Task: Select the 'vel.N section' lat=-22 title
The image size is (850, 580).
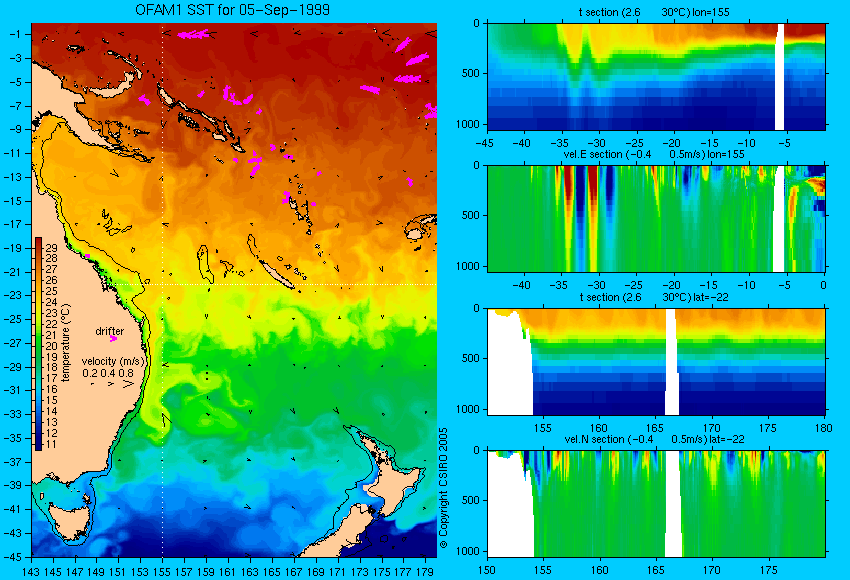Action: pos(654,439)
